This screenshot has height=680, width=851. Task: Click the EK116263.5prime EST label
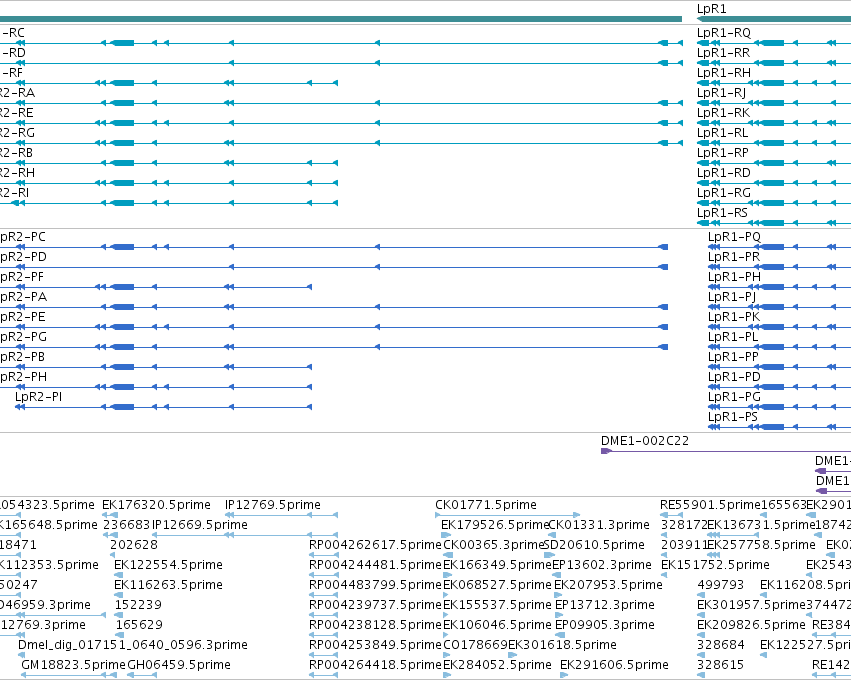(x=168, y=586)
